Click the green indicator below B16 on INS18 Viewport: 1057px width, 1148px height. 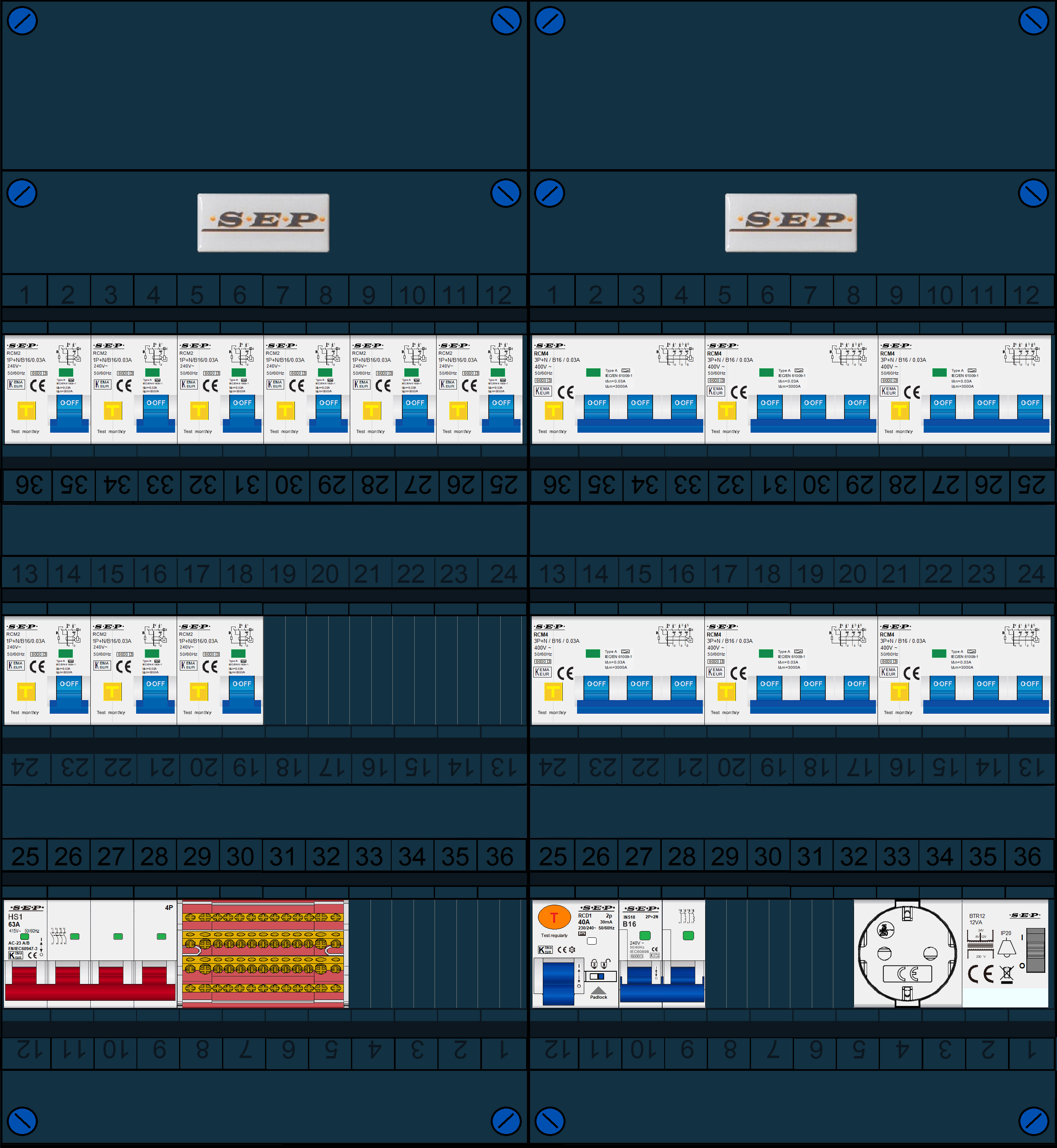pos(645,935)
